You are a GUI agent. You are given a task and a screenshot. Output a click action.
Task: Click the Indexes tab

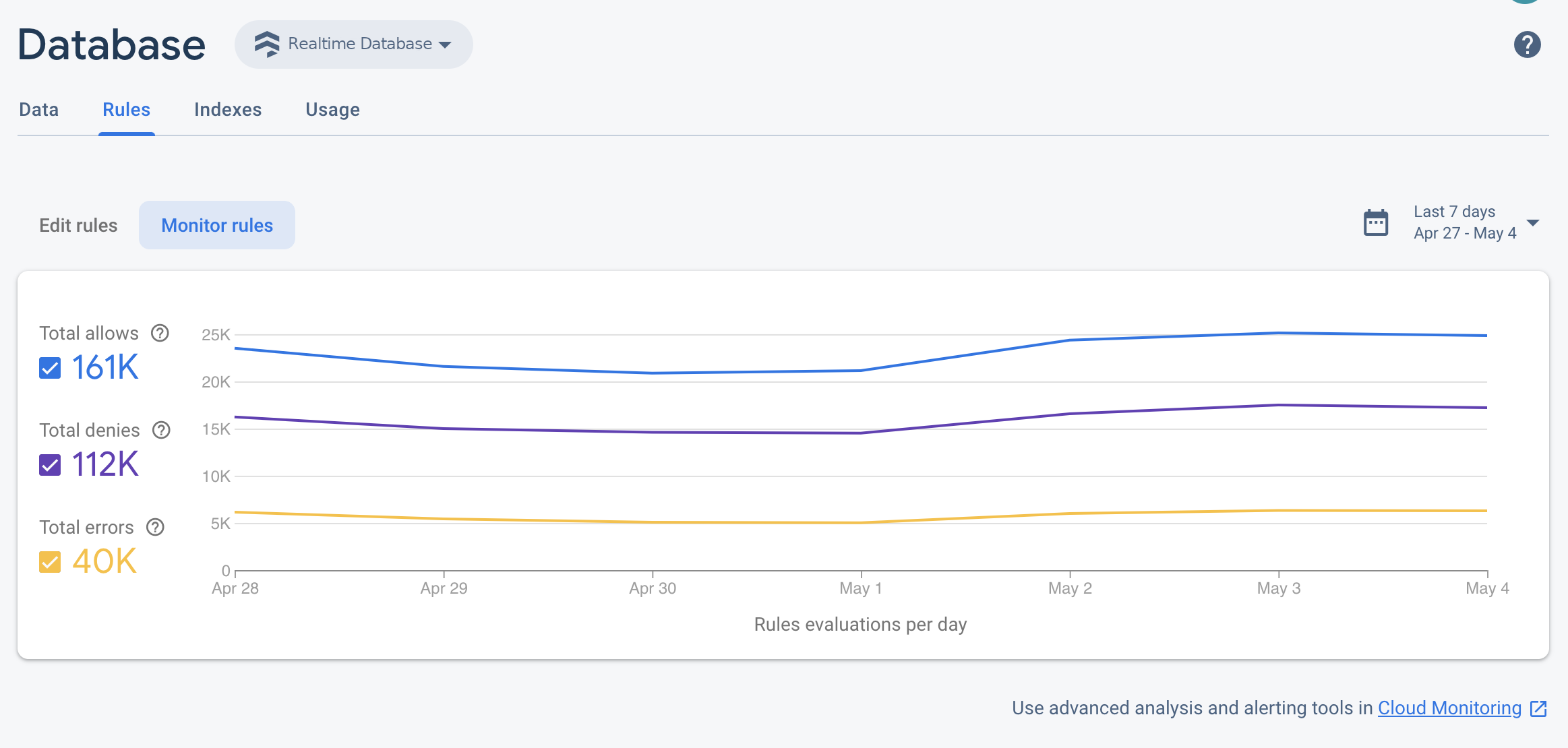(x=227, y=109)
